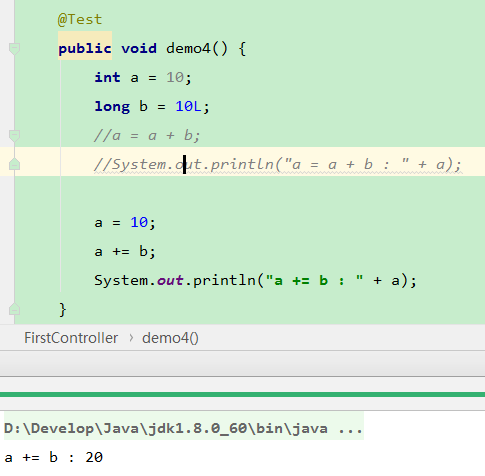Collapse comment block start fold marker
Image resolution: width=485 pixels, height=476 pixels.
tap(14, 136)
